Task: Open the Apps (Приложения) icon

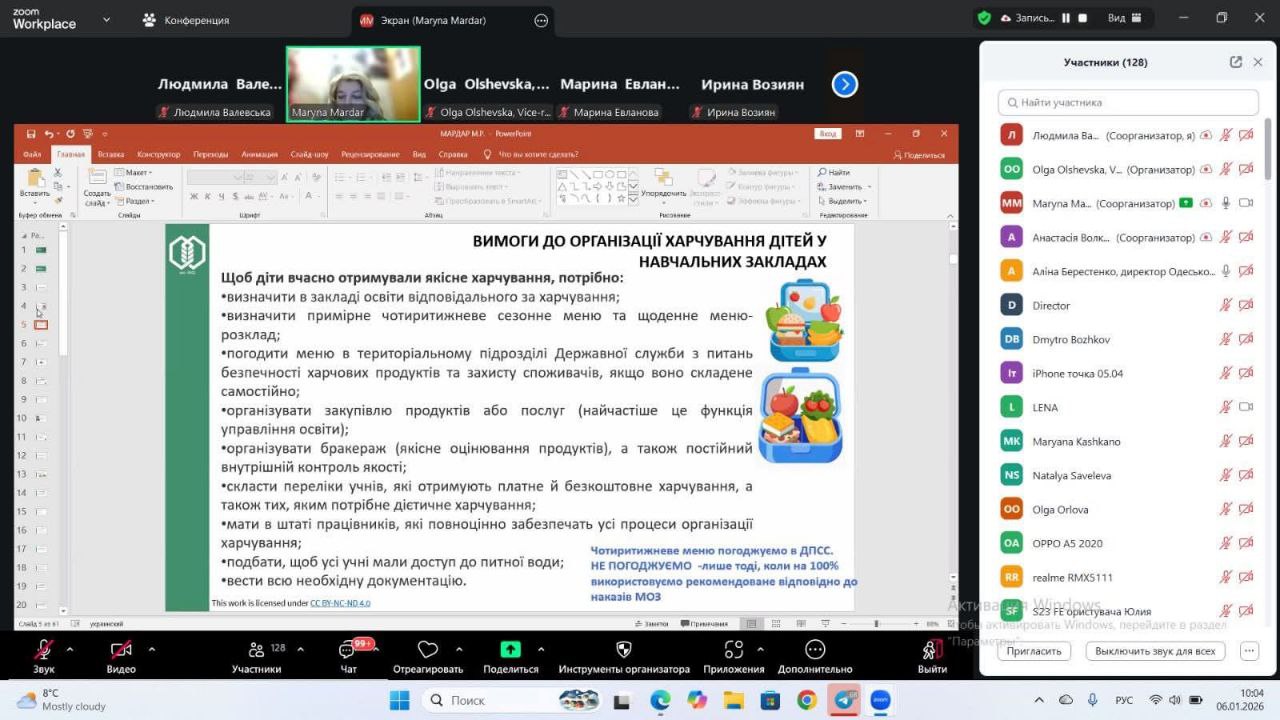Action: (734, 650)
